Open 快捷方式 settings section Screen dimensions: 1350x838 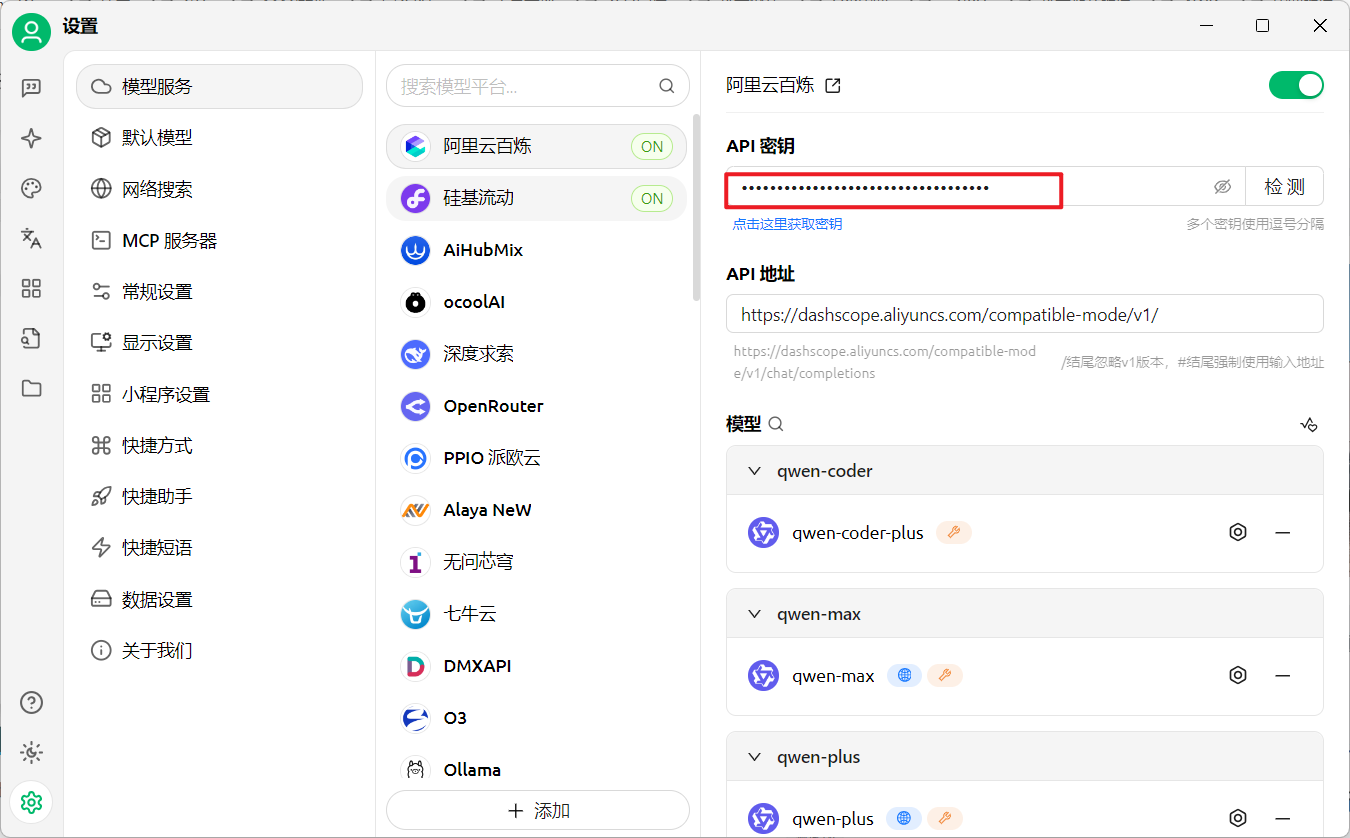tap(219, 446)
